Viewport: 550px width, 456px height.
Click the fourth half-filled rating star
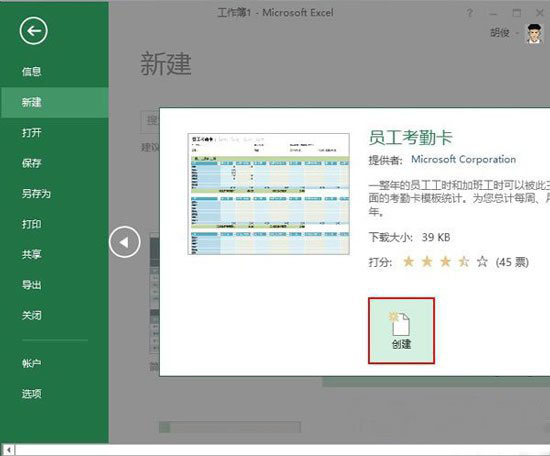[x=464, y=262]
